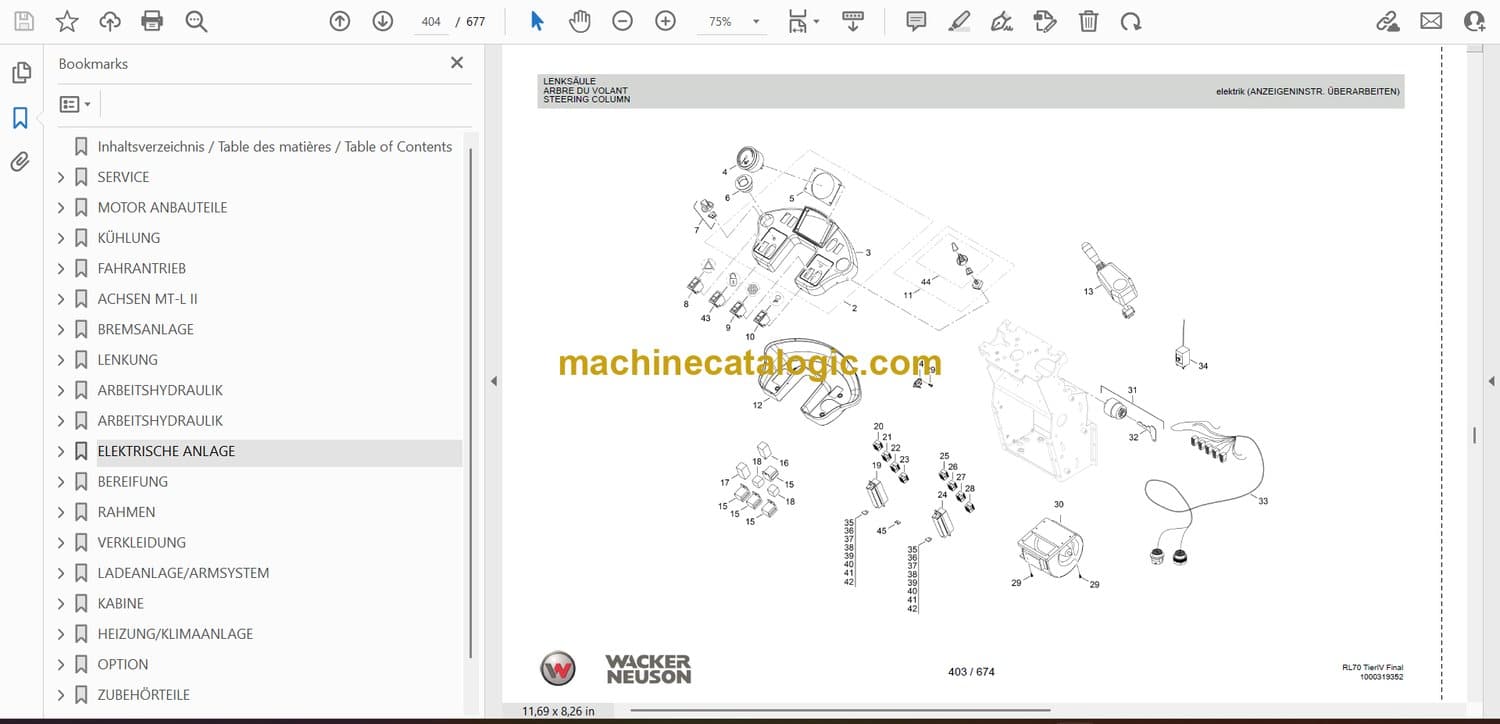Click the page footer number 403 / 674

(x=971, y=672)
